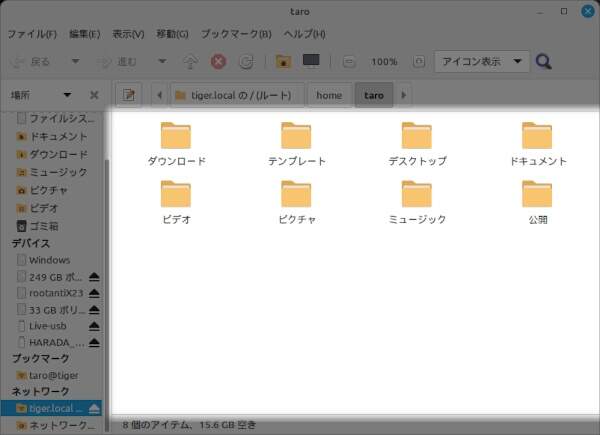This screenshot has height=435, width=600.
Task: Open the home folder icon in toolbar
Action: 284,62
